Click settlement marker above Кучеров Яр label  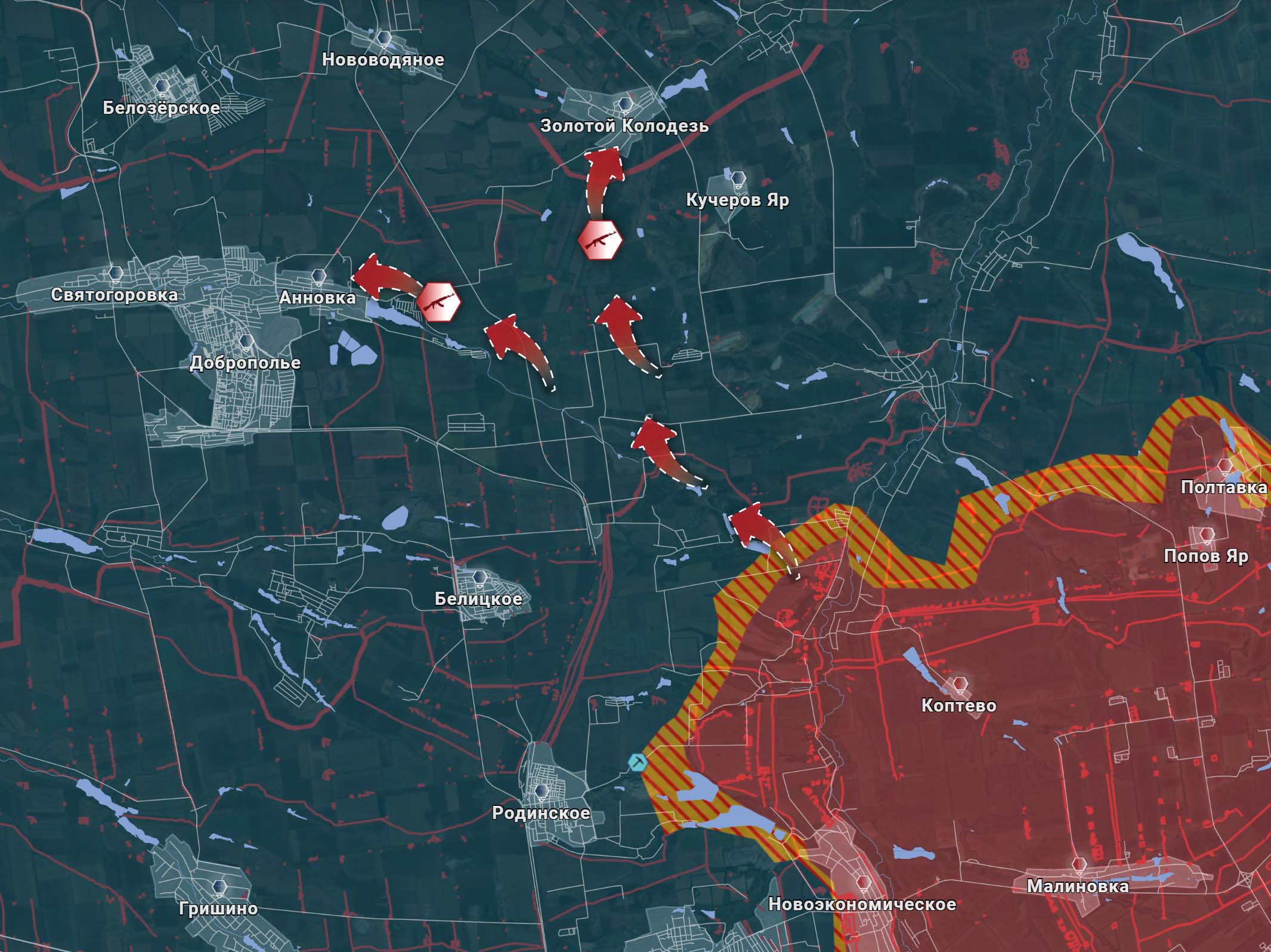click(x=738, y=177)
